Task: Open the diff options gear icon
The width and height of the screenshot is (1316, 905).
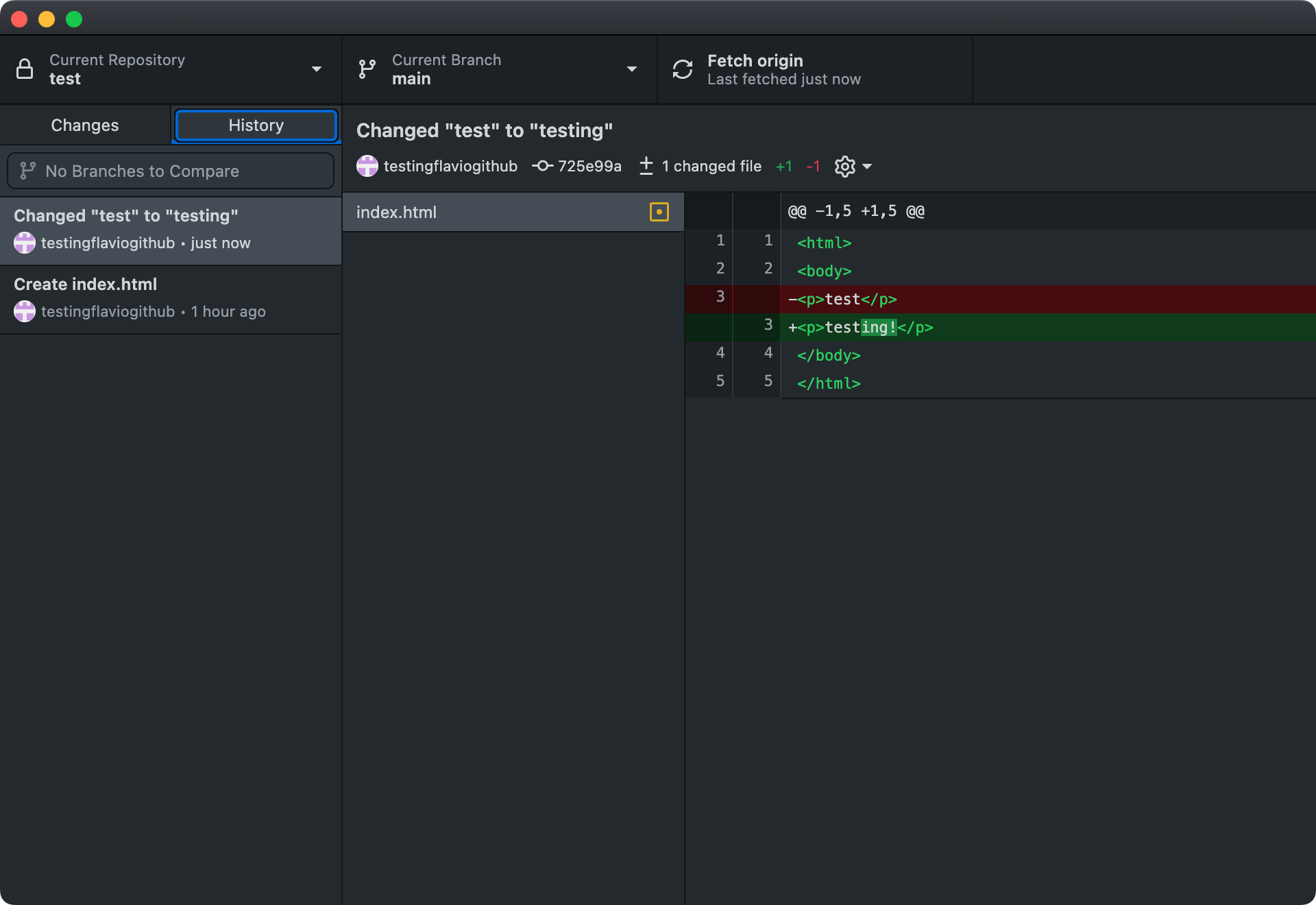Action: [844, 166]
